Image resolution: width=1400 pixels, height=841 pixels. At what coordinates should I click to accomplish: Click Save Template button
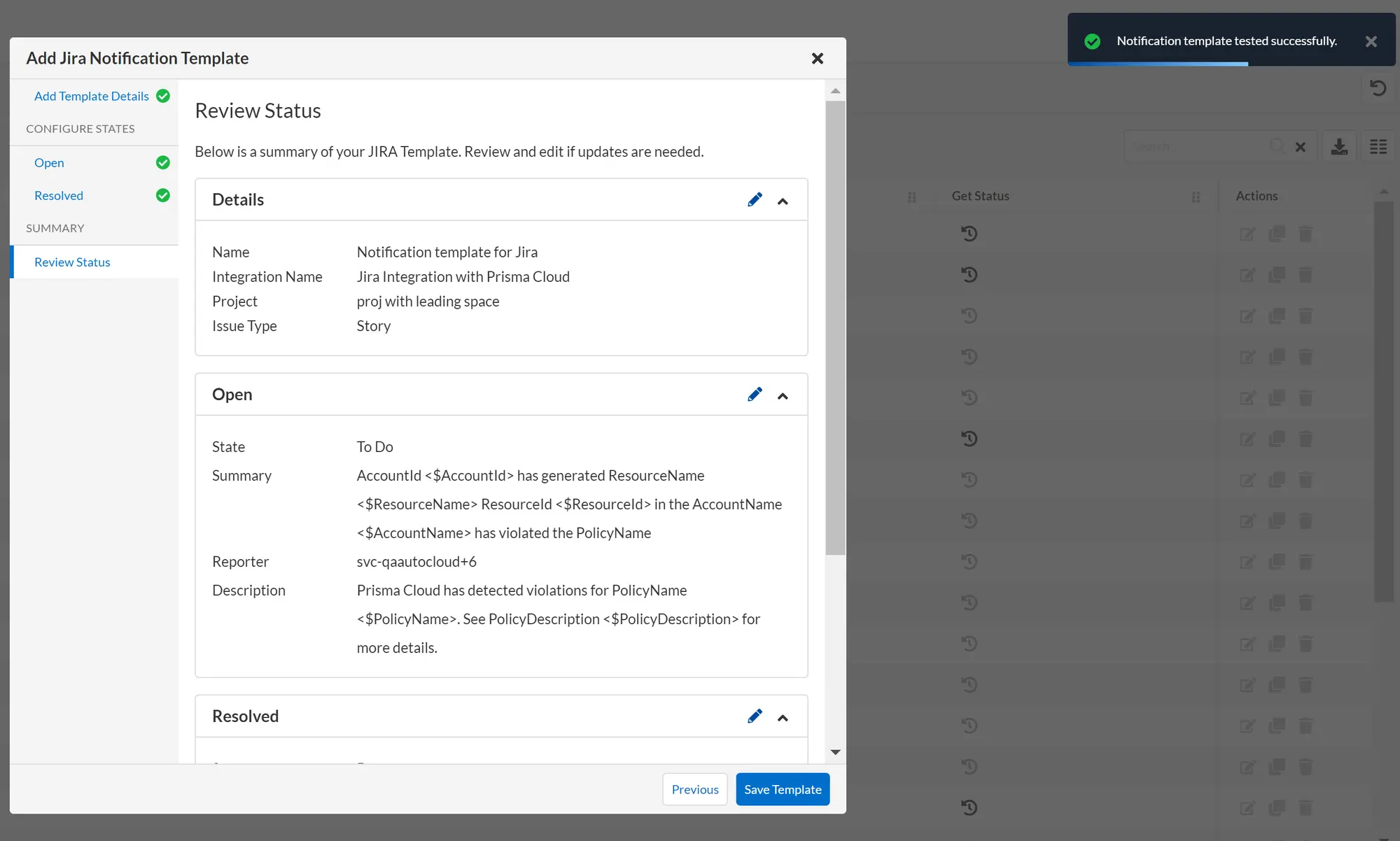pyautogui.click(x=783, y=789)
